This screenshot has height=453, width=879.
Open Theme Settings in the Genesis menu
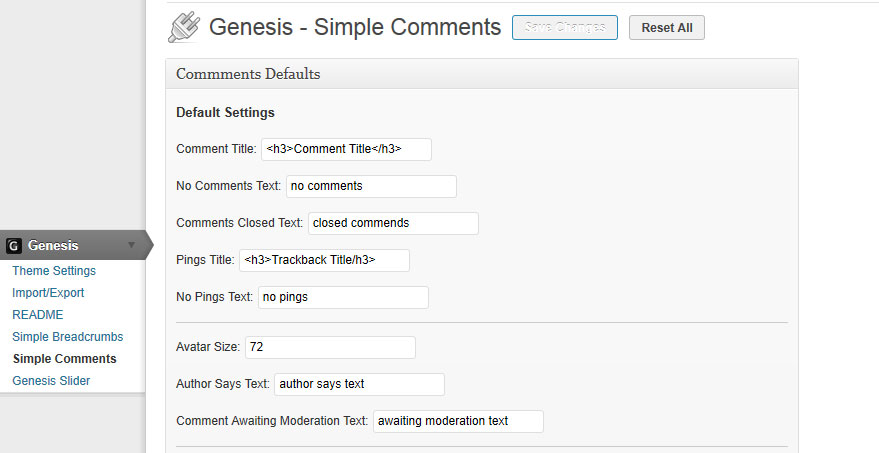click(x=54, y=271)
